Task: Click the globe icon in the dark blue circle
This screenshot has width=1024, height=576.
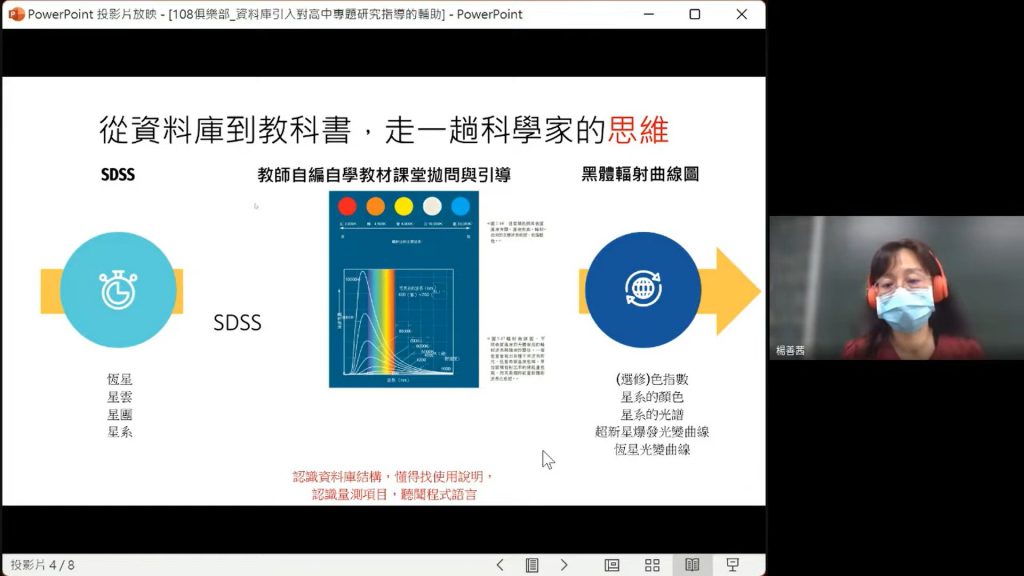Action: point(643,288)
